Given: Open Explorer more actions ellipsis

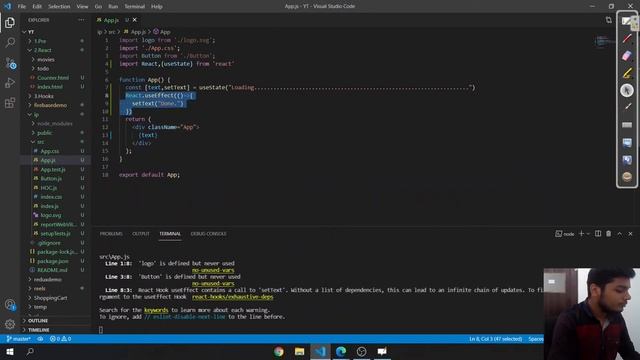Looking at the screenshot, I should click(x=81, y=20).
